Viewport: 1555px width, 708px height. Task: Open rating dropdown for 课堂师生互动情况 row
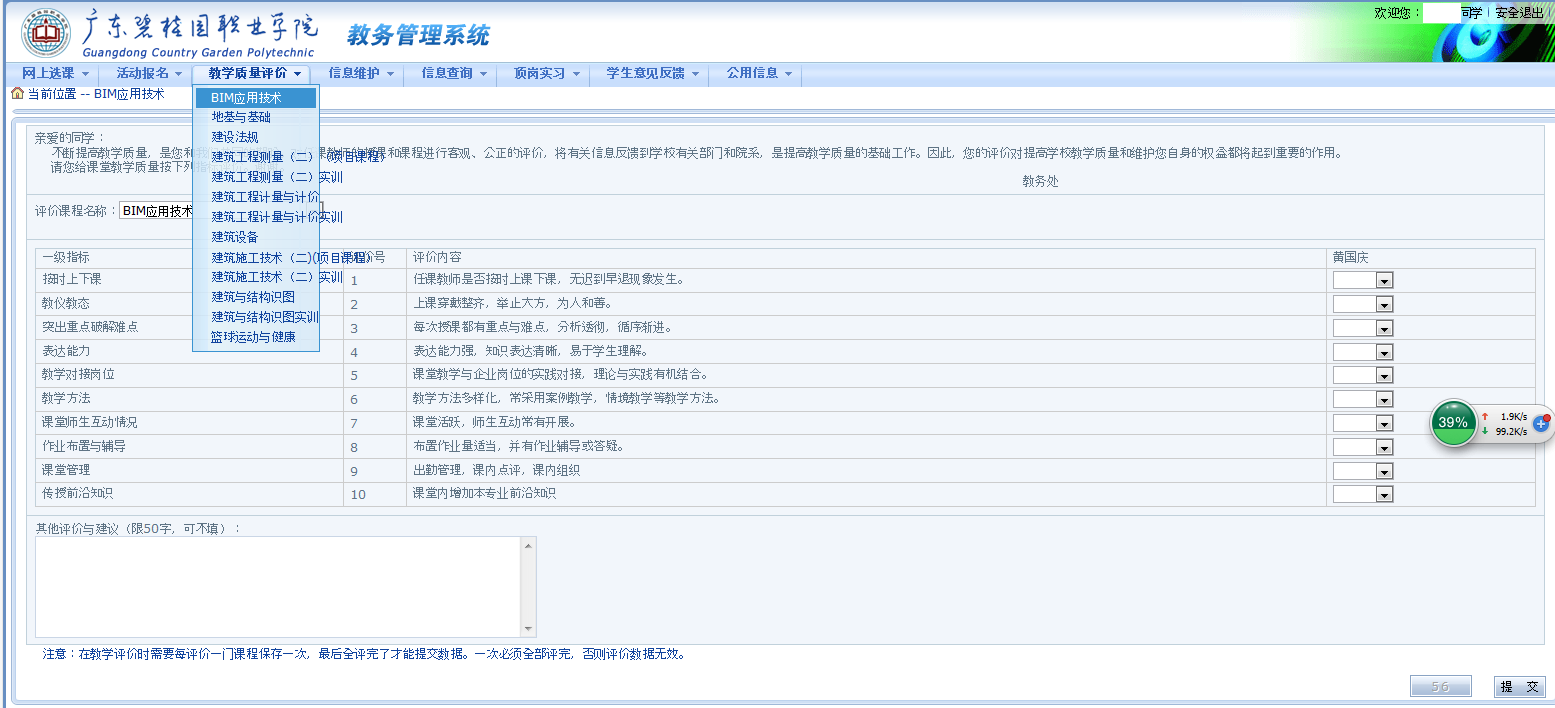pyautogui.click(x=1363, y=423)
